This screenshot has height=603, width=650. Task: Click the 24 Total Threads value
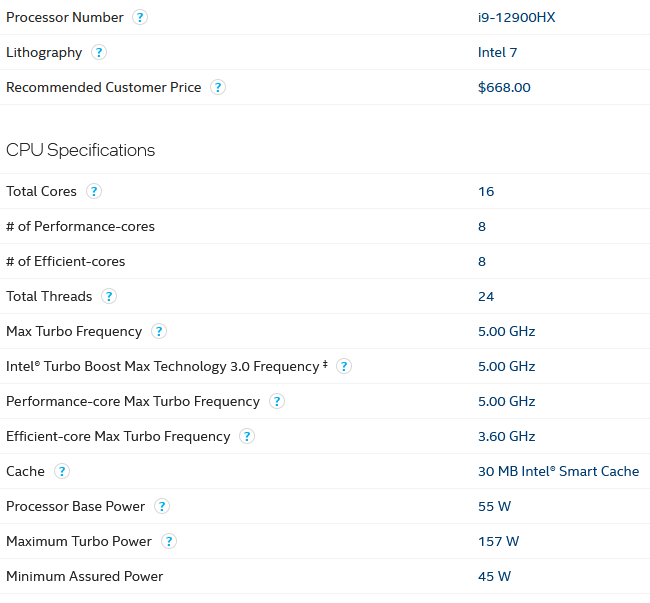[x=486, y=297]
